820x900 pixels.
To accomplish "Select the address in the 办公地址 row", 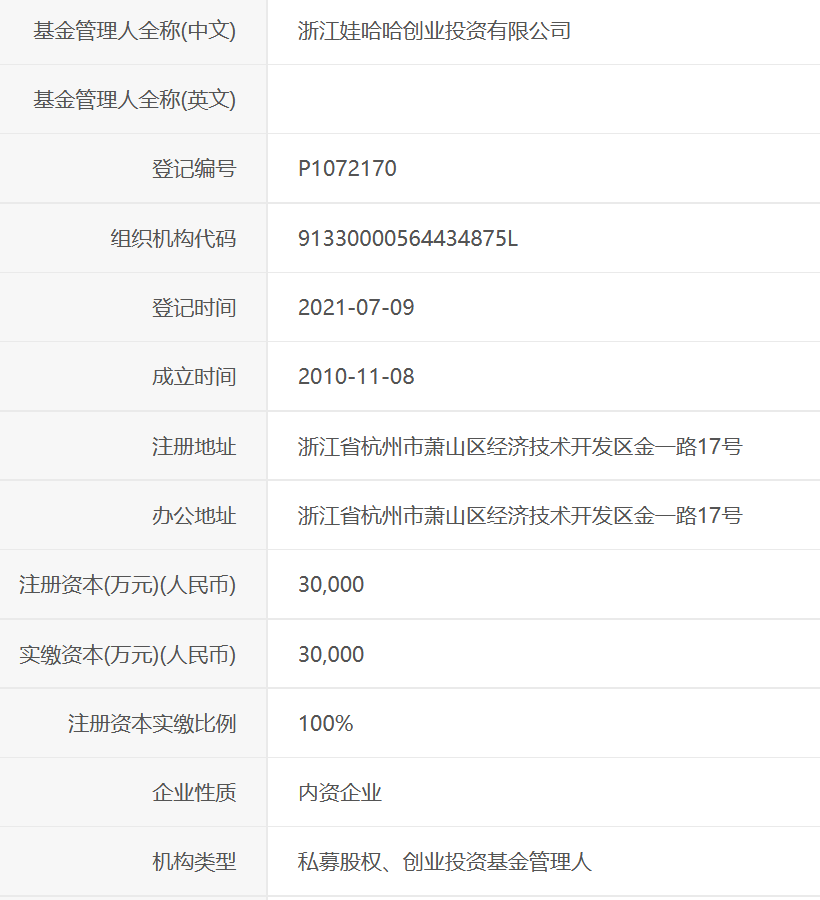I will [x=520, y=515].
